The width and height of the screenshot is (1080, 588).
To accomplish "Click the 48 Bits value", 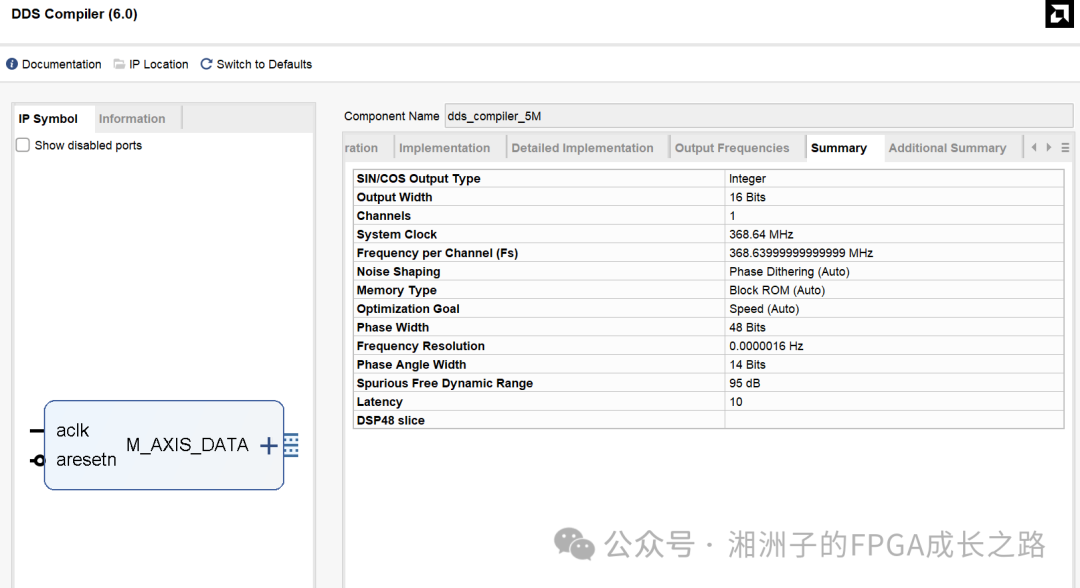I will [747, 327].
